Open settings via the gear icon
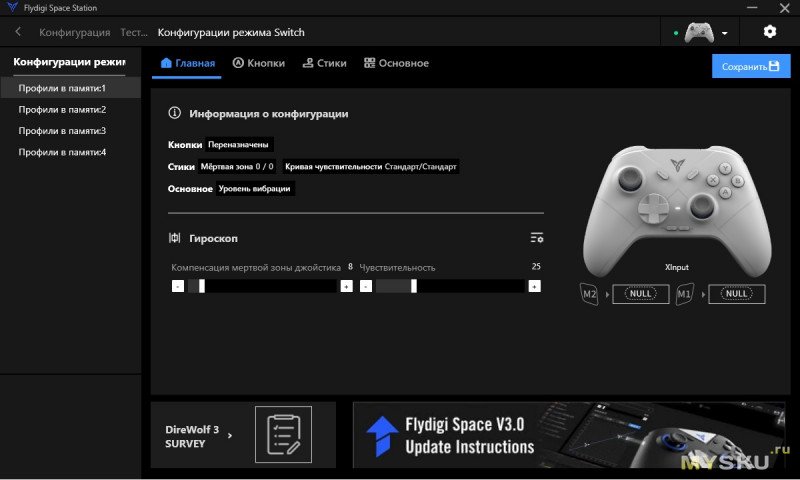800x480 pixels. [x=769, y=32]
